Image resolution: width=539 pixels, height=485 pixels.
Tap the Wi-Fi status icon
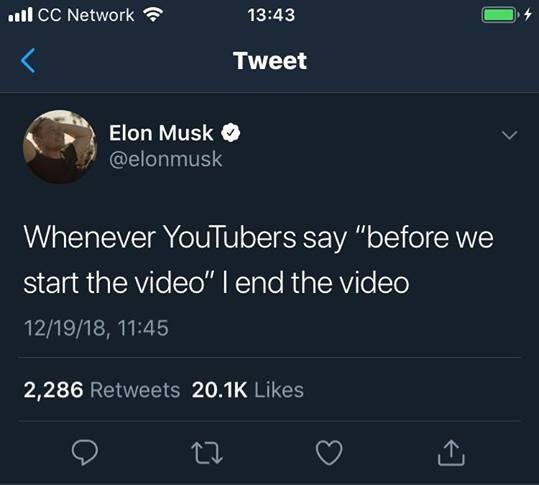pyautogui.click(x=153, y=15)
